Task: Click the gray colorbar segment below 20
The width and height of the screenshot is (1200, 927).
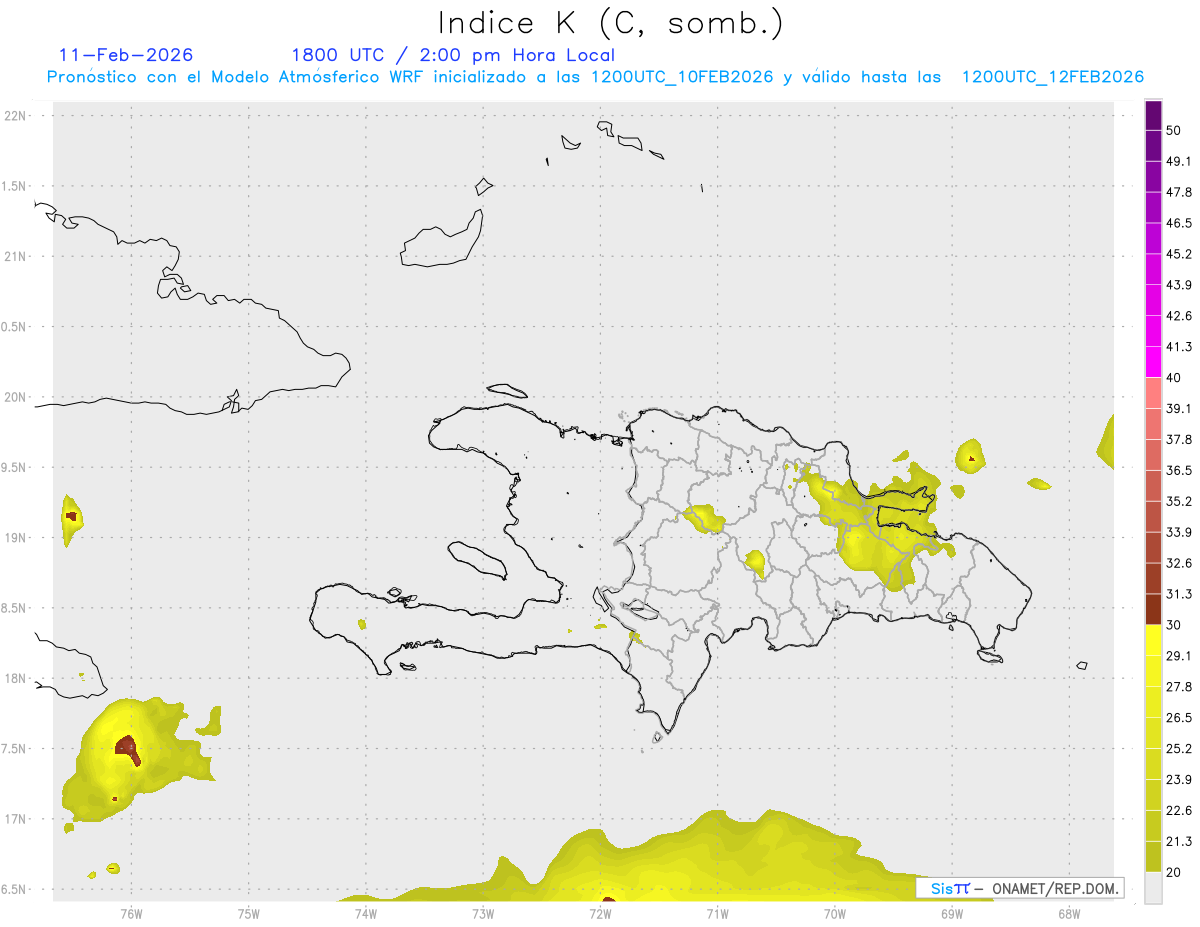Action: click(1154, 888)
